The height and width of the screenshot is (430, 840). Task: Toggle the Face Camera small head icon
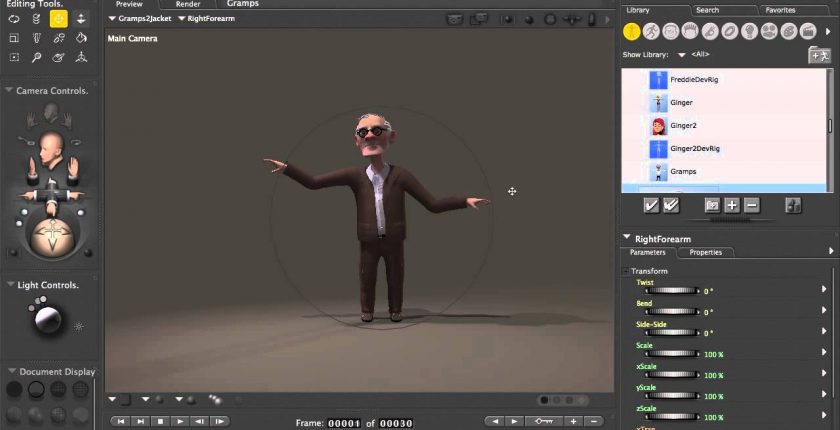click(x=51, y=111)
